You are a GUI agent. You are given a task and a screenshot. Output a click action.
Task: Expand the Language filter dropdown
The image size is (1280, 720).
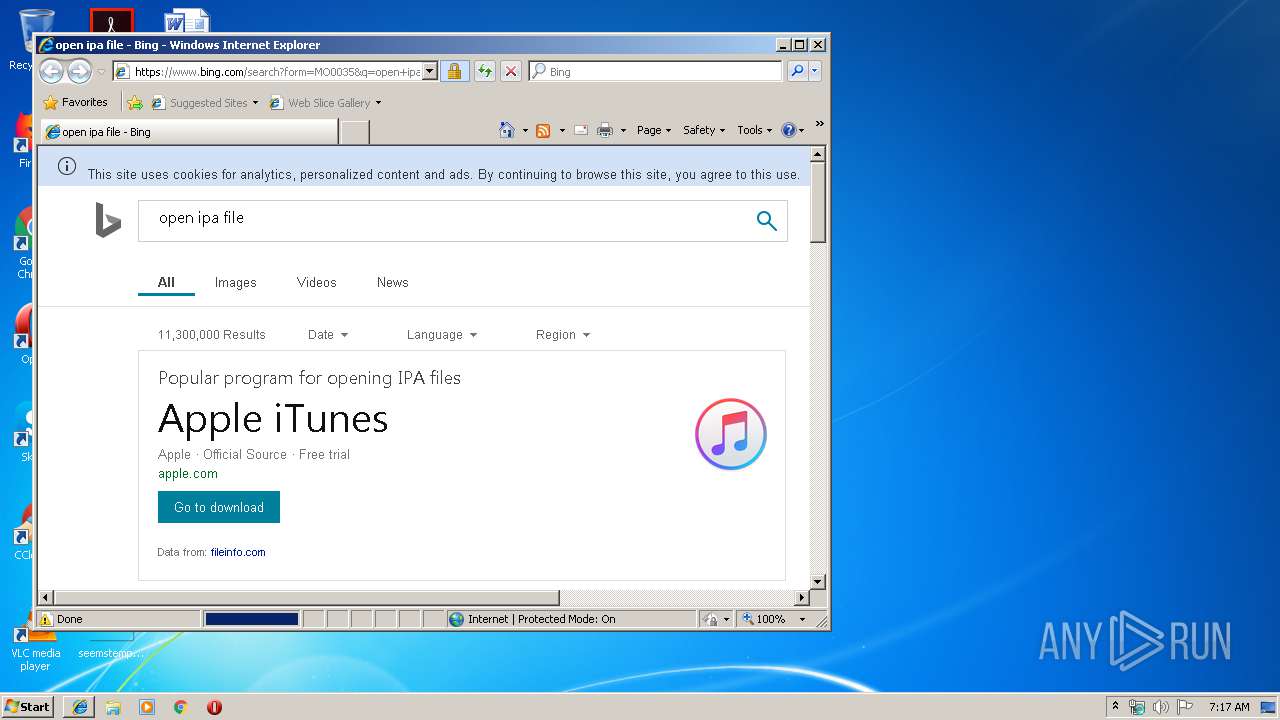point(442,334)
